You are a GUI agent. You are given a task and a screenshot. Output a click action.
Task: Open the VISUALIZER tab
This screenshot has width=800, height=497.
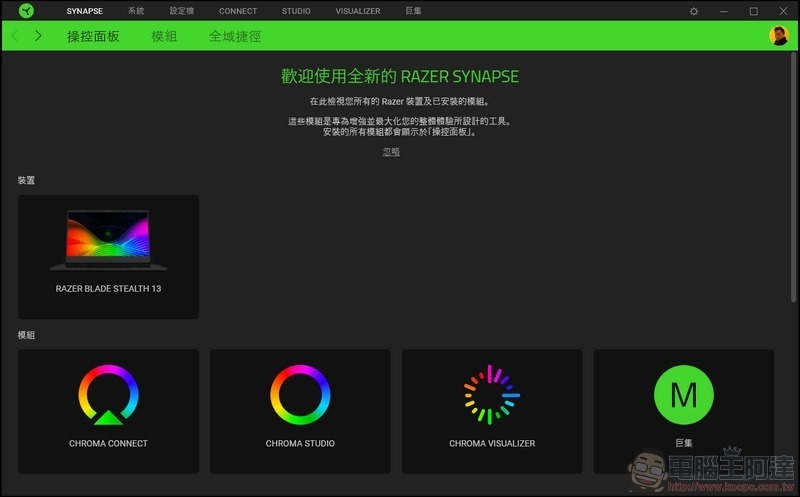tap(357, 11)
